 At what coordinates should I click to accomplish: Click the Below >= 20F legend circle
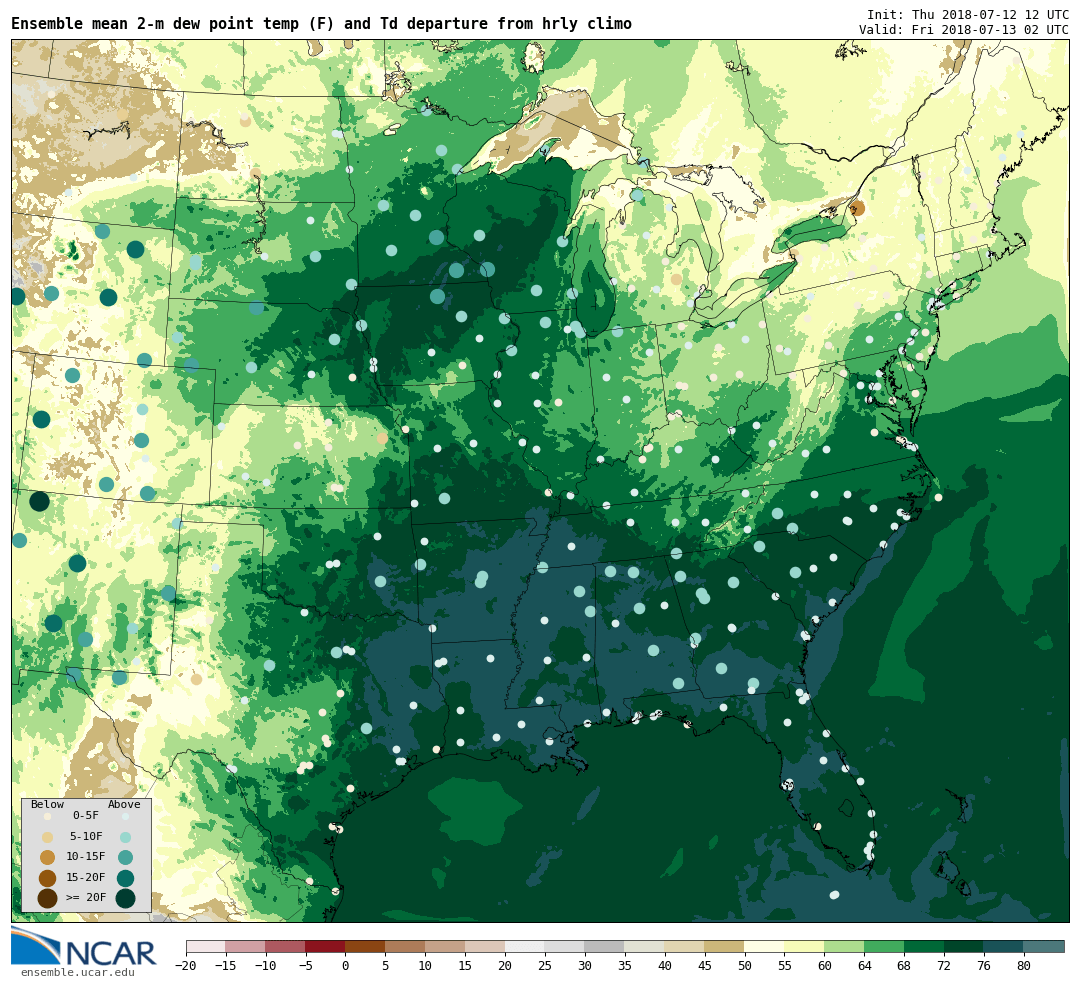(47, 898)
